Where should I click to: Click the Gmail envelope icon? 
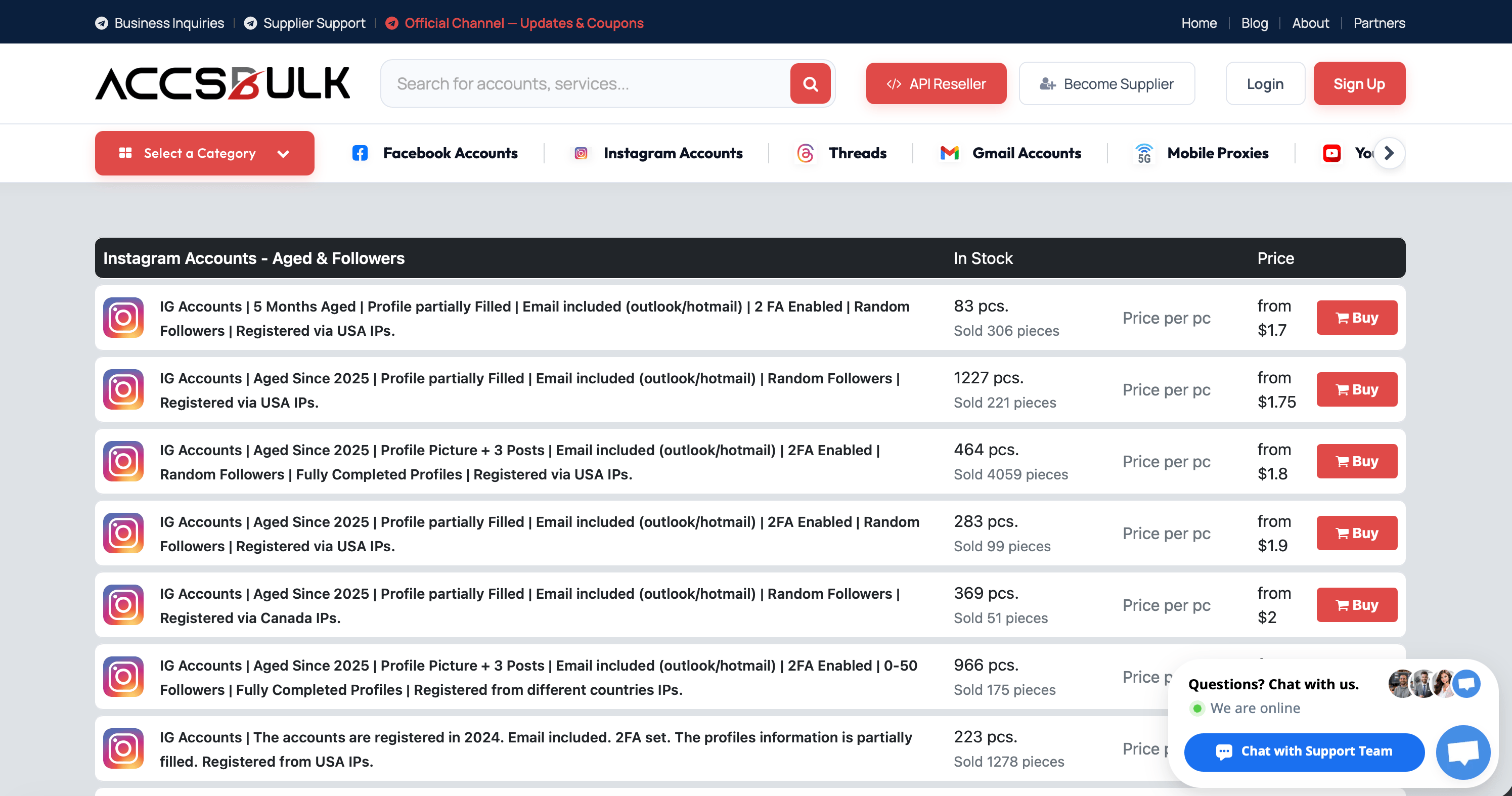(949, 153)
